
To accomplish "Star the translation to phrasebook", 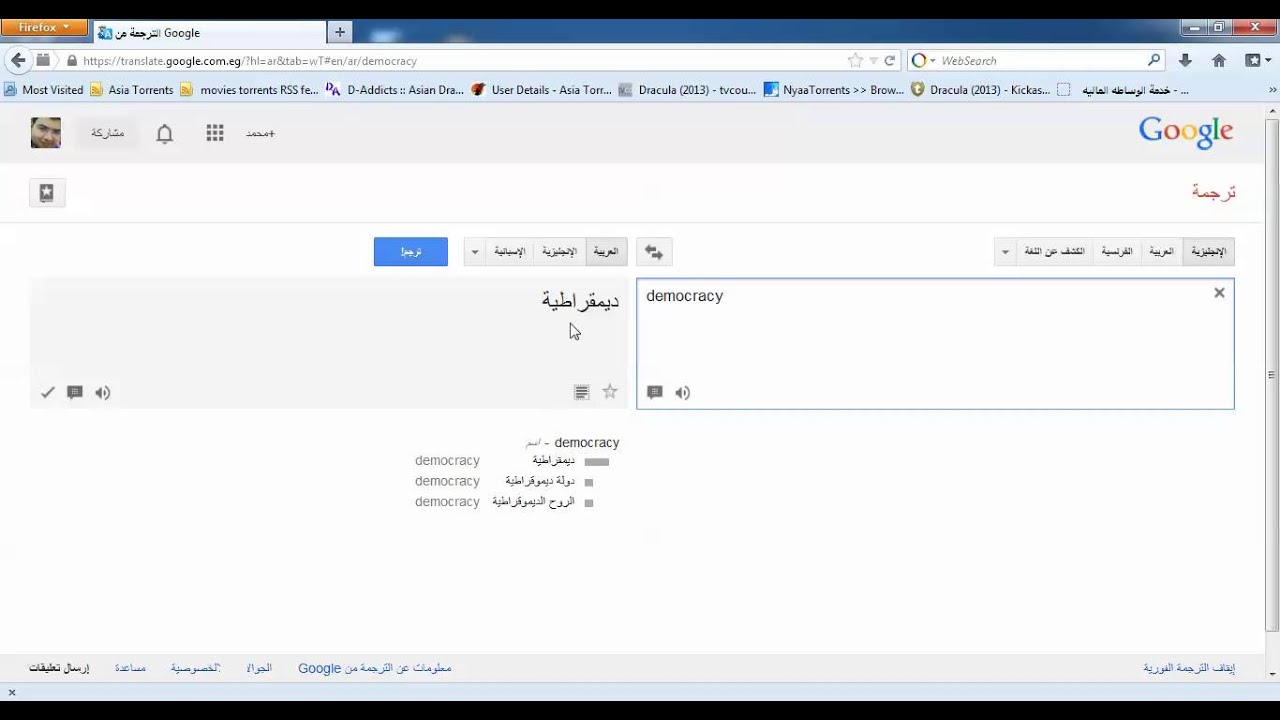I will pyautogui.click(x=610, y=392).
